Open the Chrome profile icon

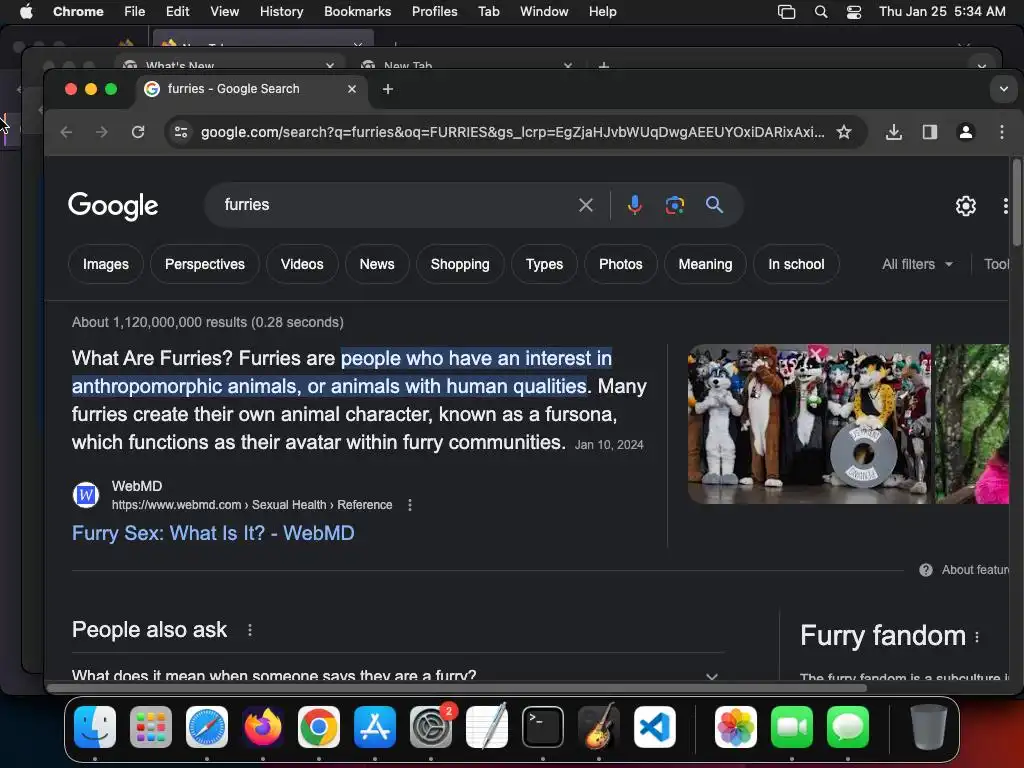coord(966,132)
